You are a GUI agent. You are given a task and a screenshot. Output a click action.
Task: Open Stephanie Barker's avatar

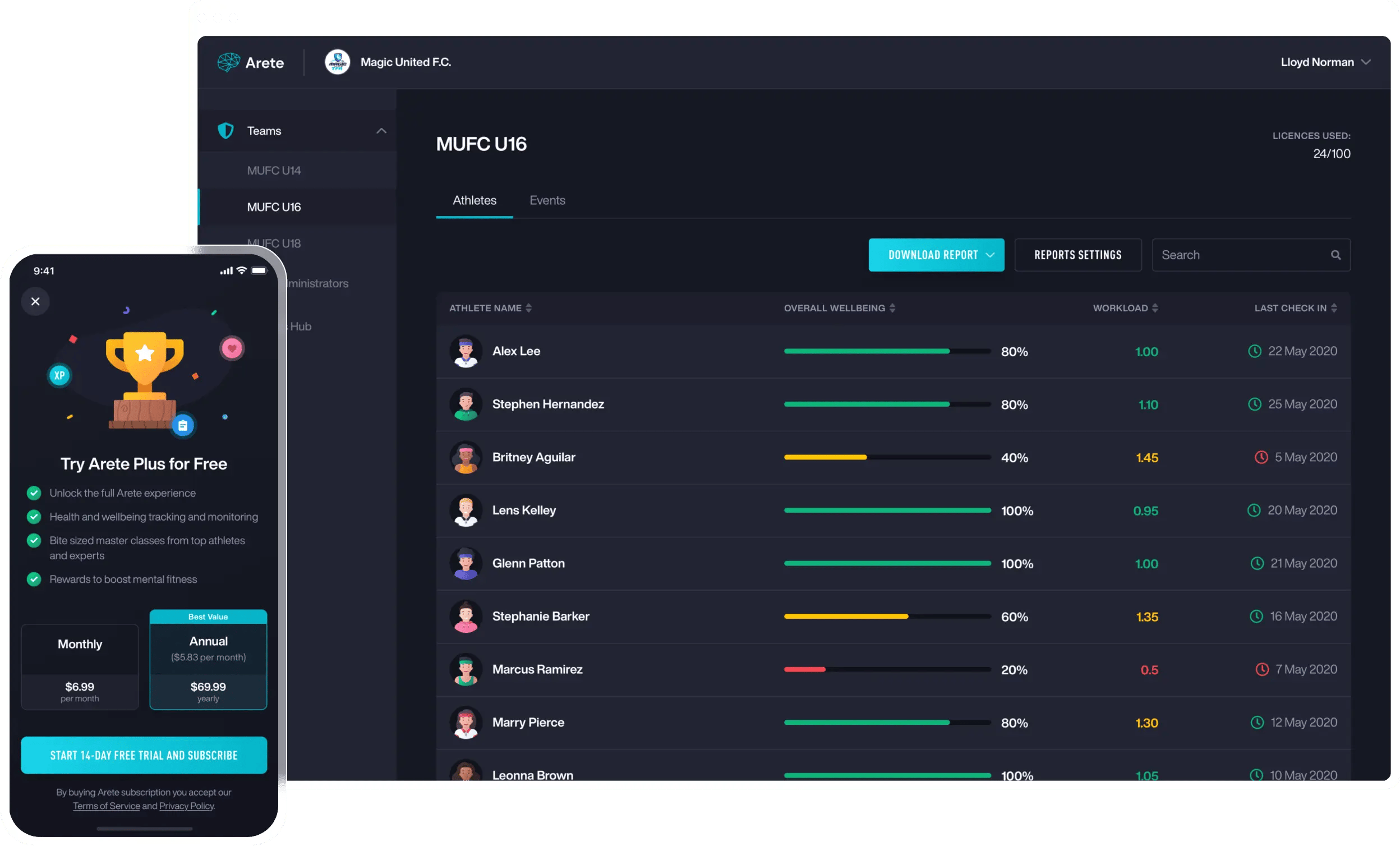point(466,617)
